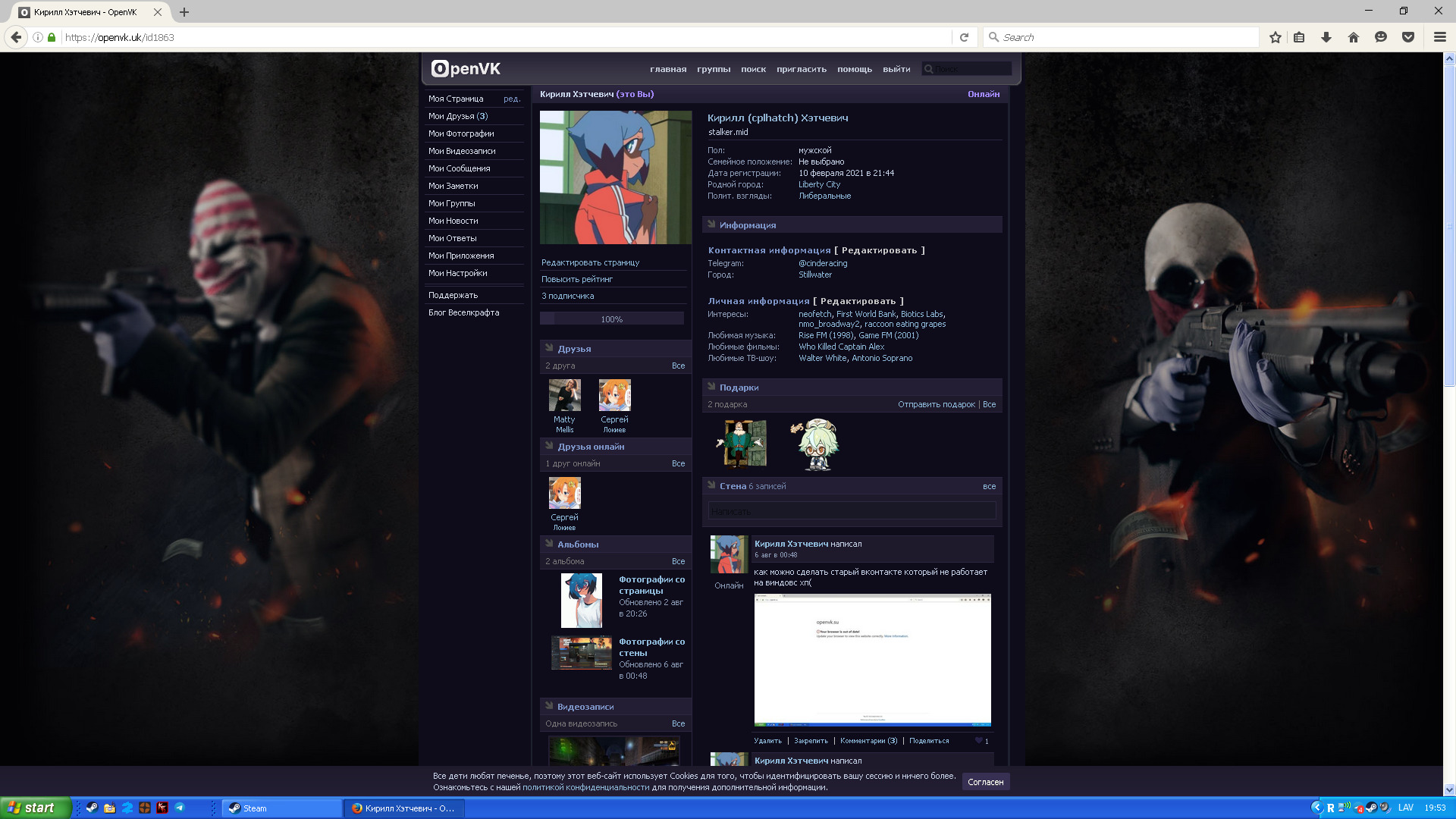Screen dimensions: 1456x819
Task: Open the Firefox hamburger menu
Action: pyautogui.click(x=1439, y=37)
